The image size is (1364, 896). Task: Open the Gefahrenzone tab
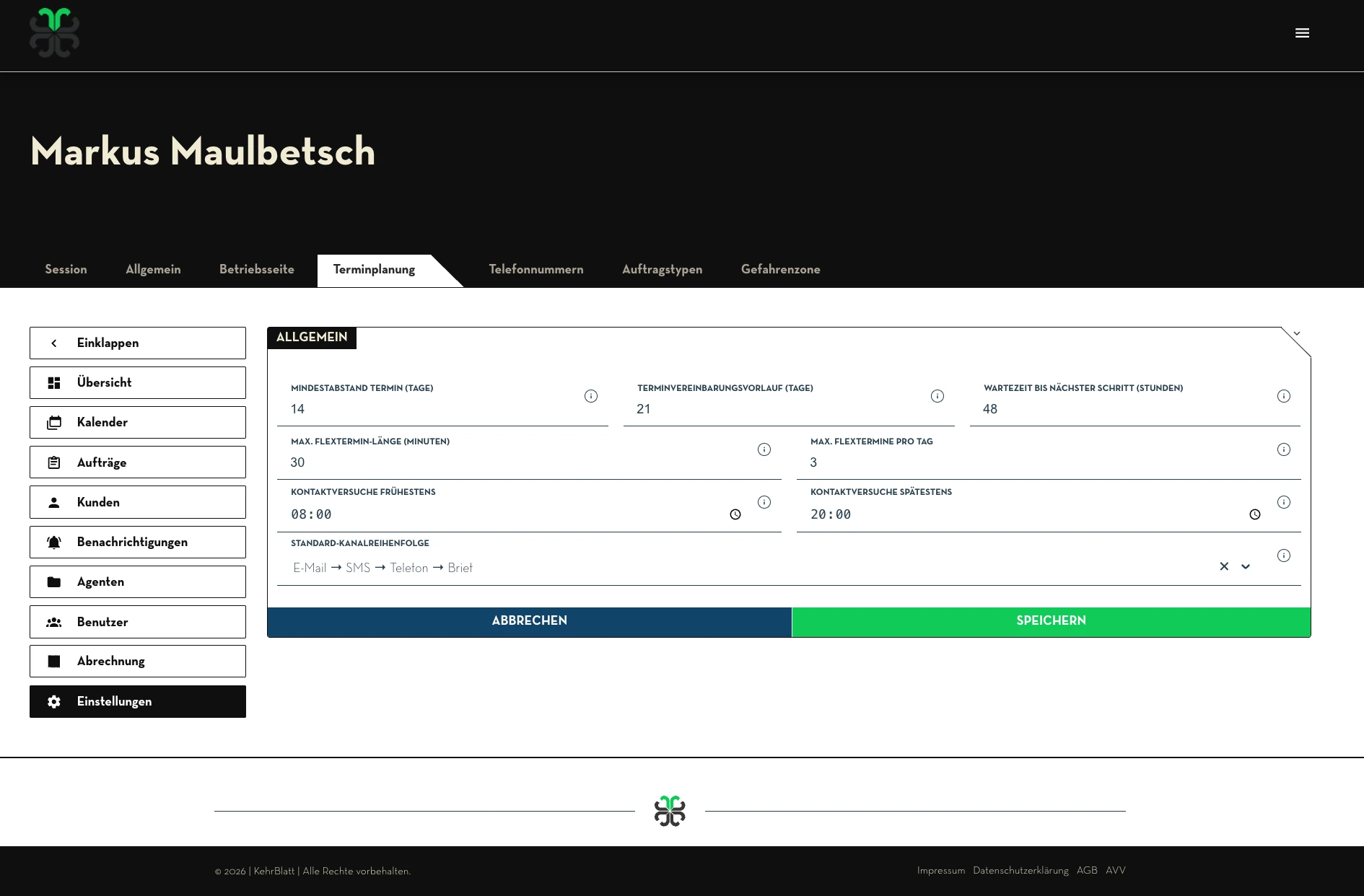[780, 270]
